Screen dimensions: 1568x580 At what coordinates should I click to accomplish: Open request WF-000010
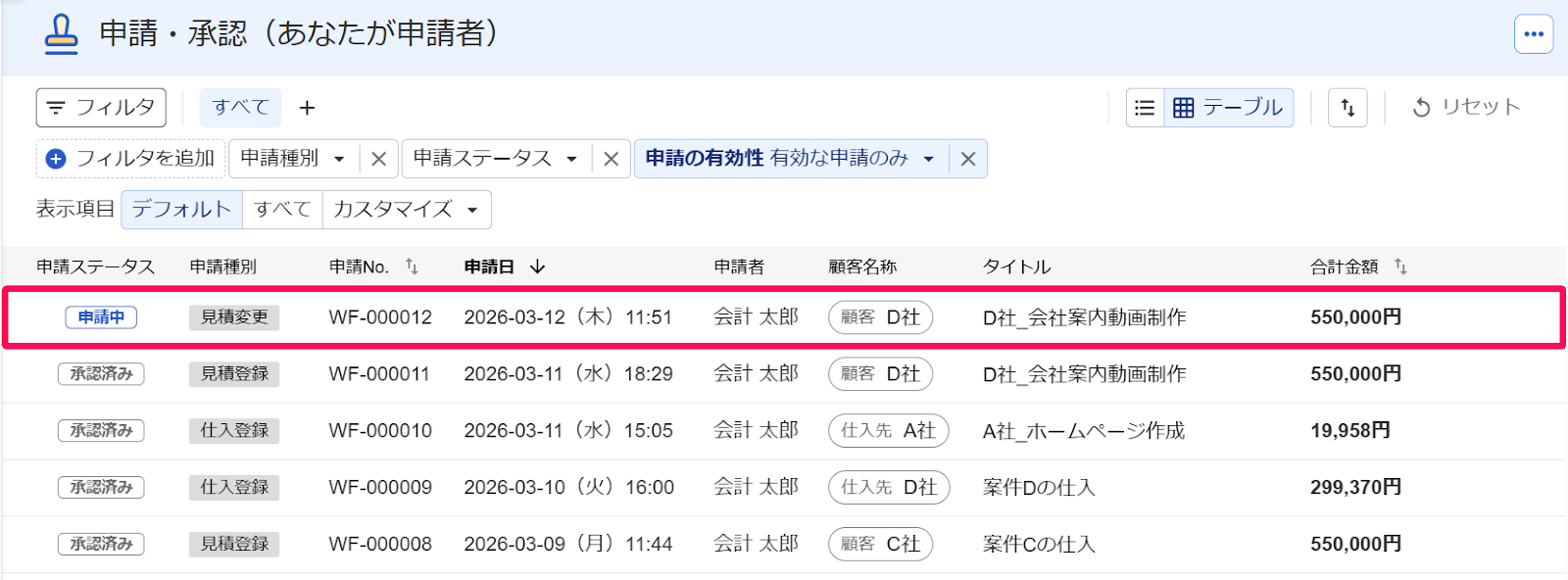[380, 431]
